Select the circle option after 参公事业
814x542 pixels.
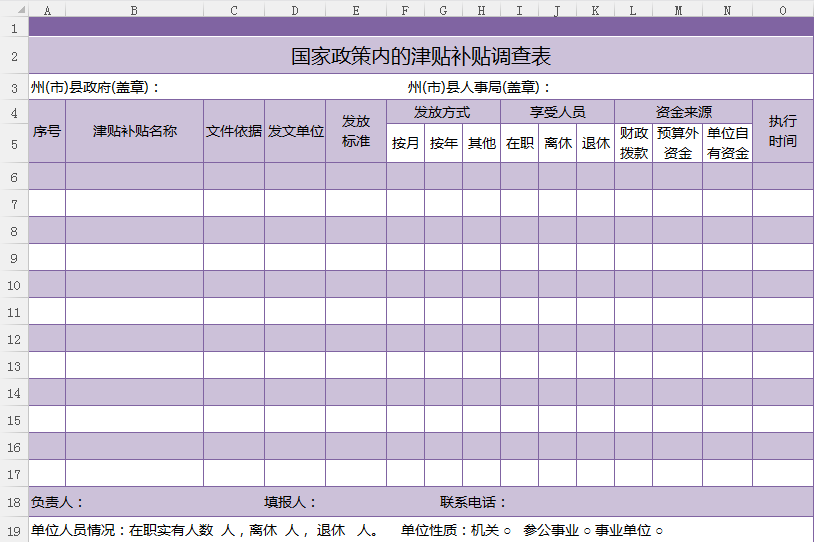pos(587,531)
